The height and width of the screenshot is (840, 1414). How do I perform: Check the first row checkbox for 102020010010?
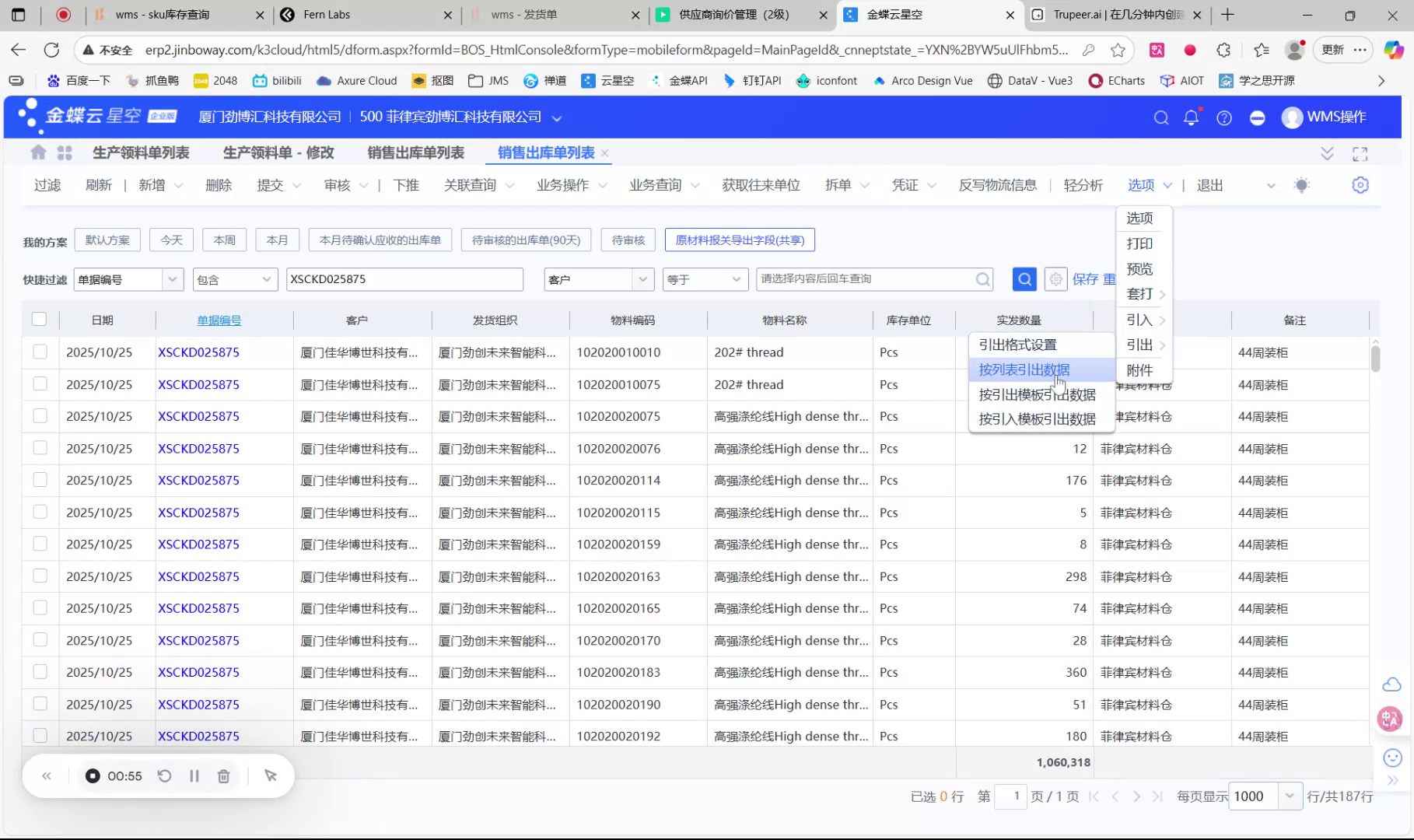click(x=40, y=352)
